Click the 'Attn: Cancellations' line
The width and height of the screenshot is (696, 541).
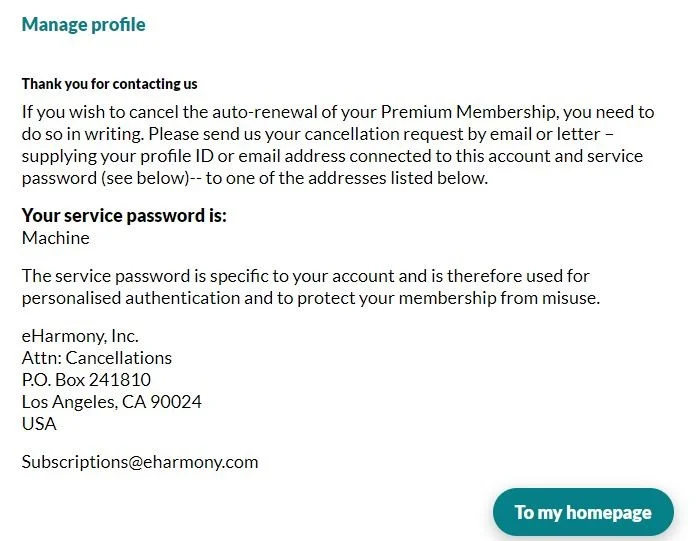(x=97, y=358)
